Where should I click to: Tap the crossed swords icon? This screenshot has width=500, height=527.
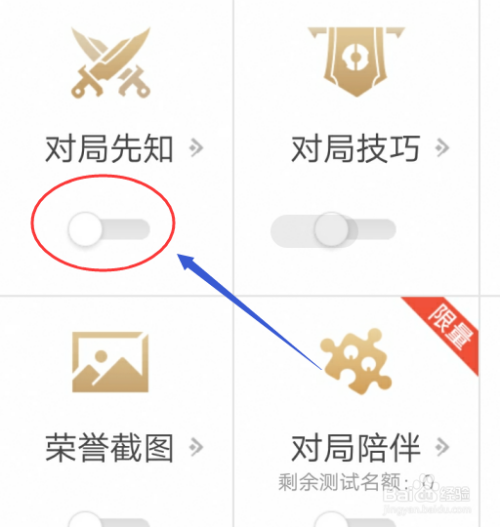pos(111,63)
